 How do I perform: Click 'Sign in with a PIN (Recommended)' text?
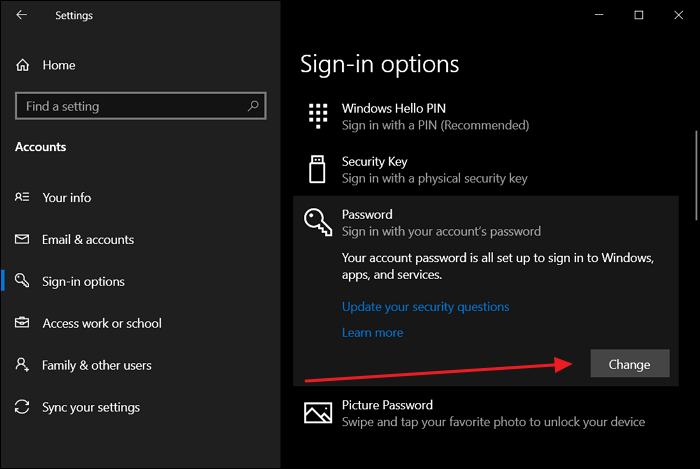click(x=435, y=125)
